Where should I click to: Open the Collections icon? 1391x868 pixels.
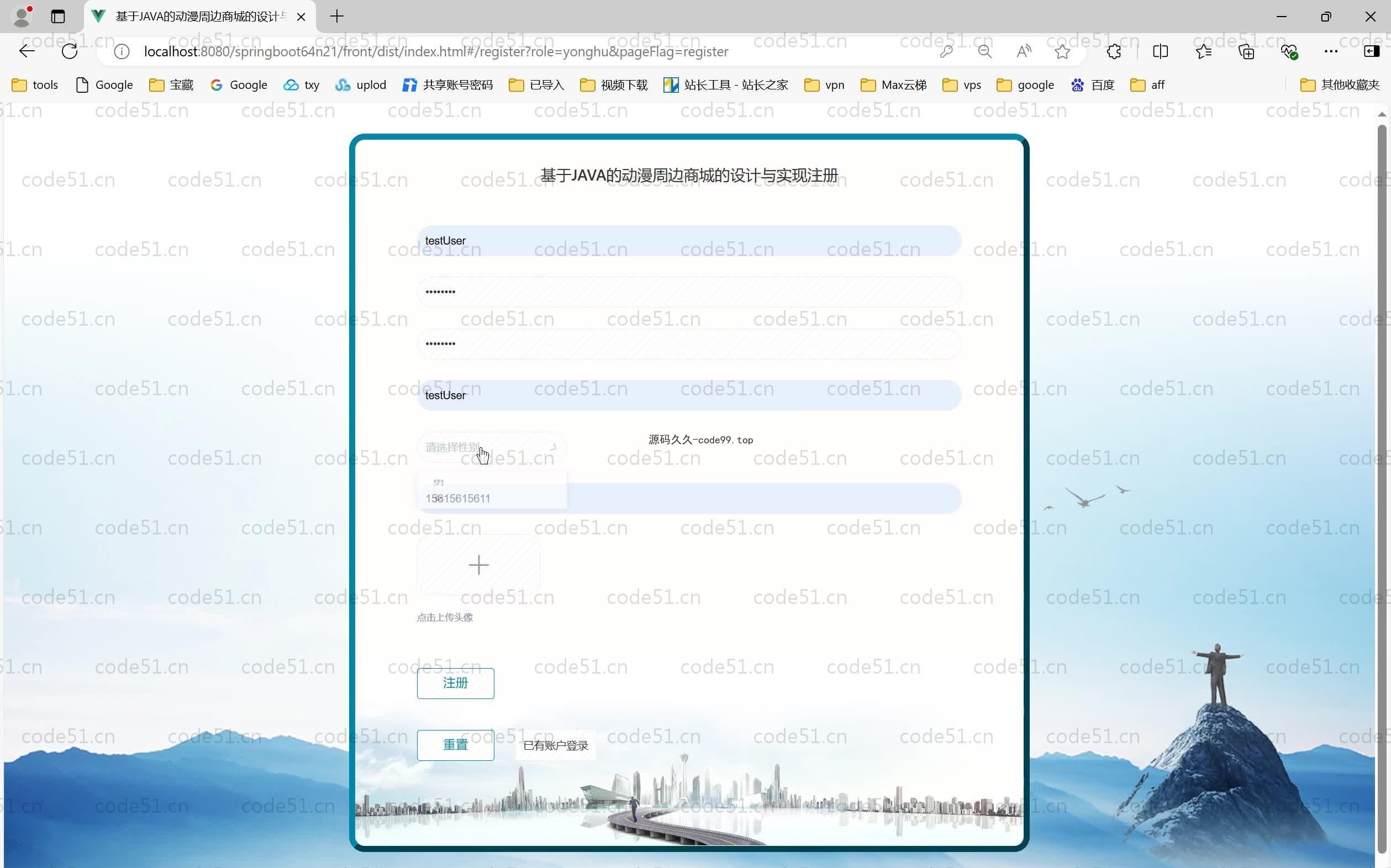[1246, 52]
